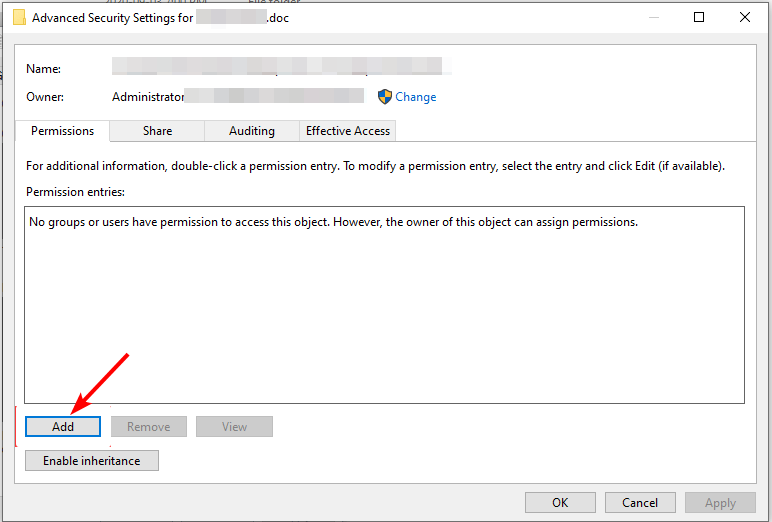Viewport: 772px width, 522px height.
Task: Click the folder icon in title bar
Action: [x=19, y=18]
